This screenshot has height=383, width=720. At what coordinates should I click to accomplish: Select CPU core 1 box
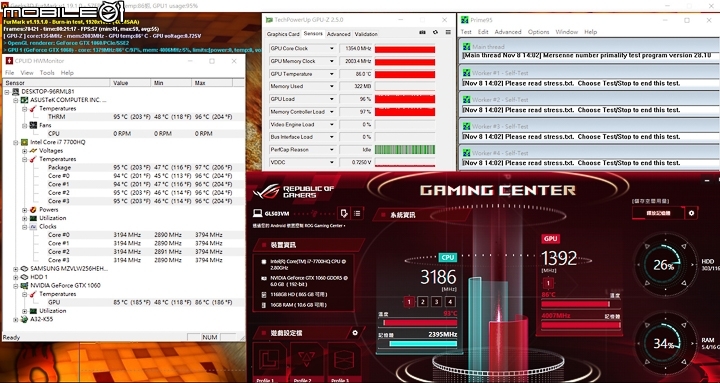coord(409,302)
